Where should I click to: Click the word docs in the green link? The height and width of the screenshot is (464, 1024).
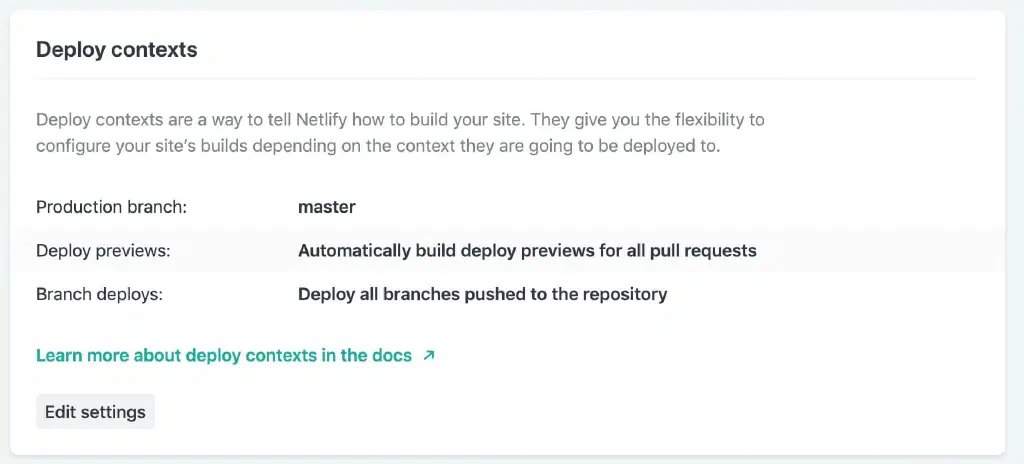(x=393, y=356)
